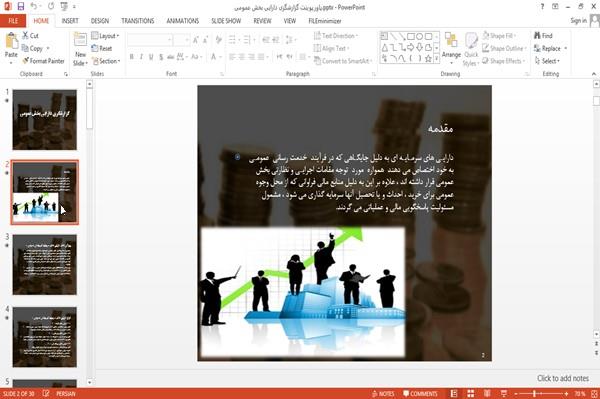Open Quick Styles gallery
The image size is (600, 399).
tap(471, 50)
